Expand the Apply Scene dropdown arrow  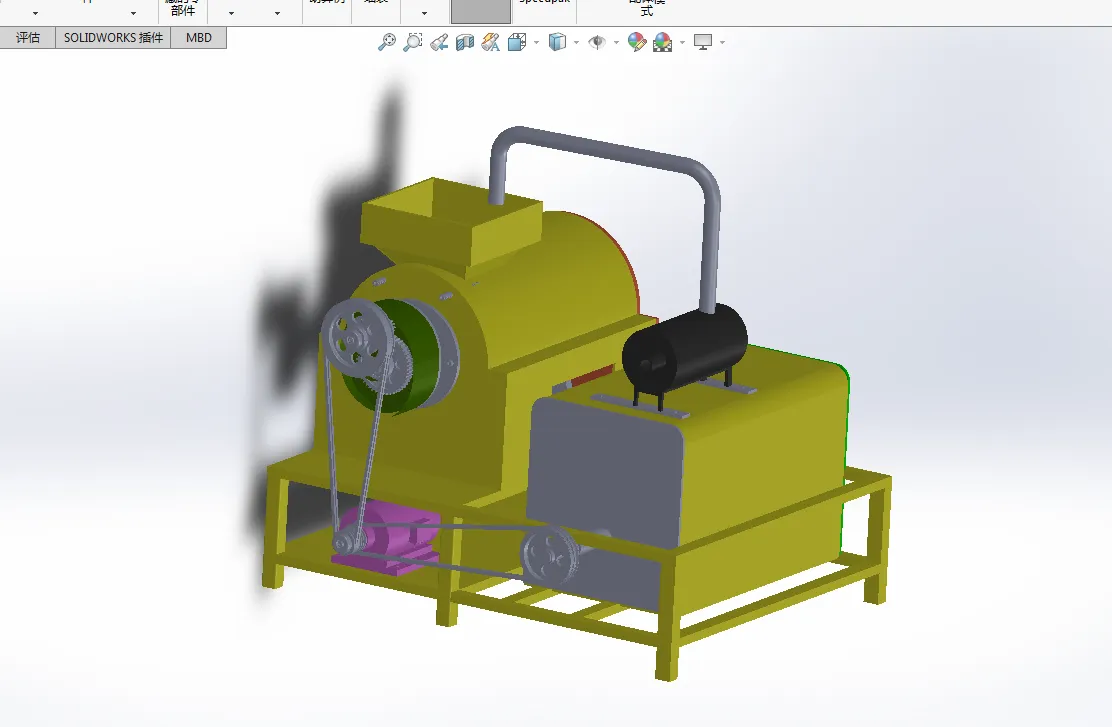[x=682, y=43]
